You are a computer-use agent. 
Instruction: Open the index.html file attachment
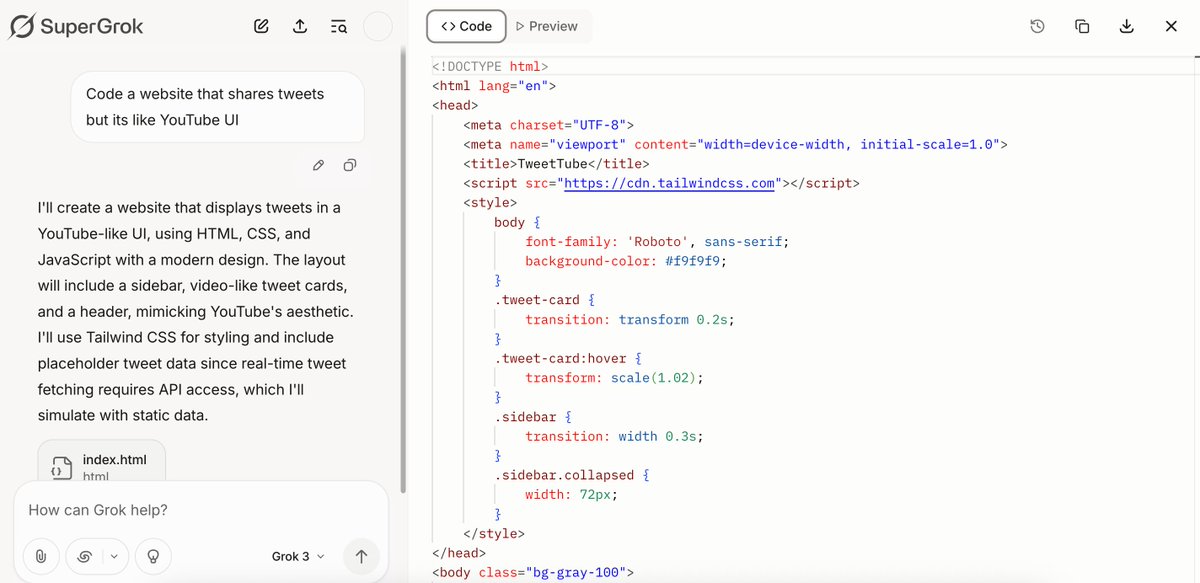coord(102,463)
